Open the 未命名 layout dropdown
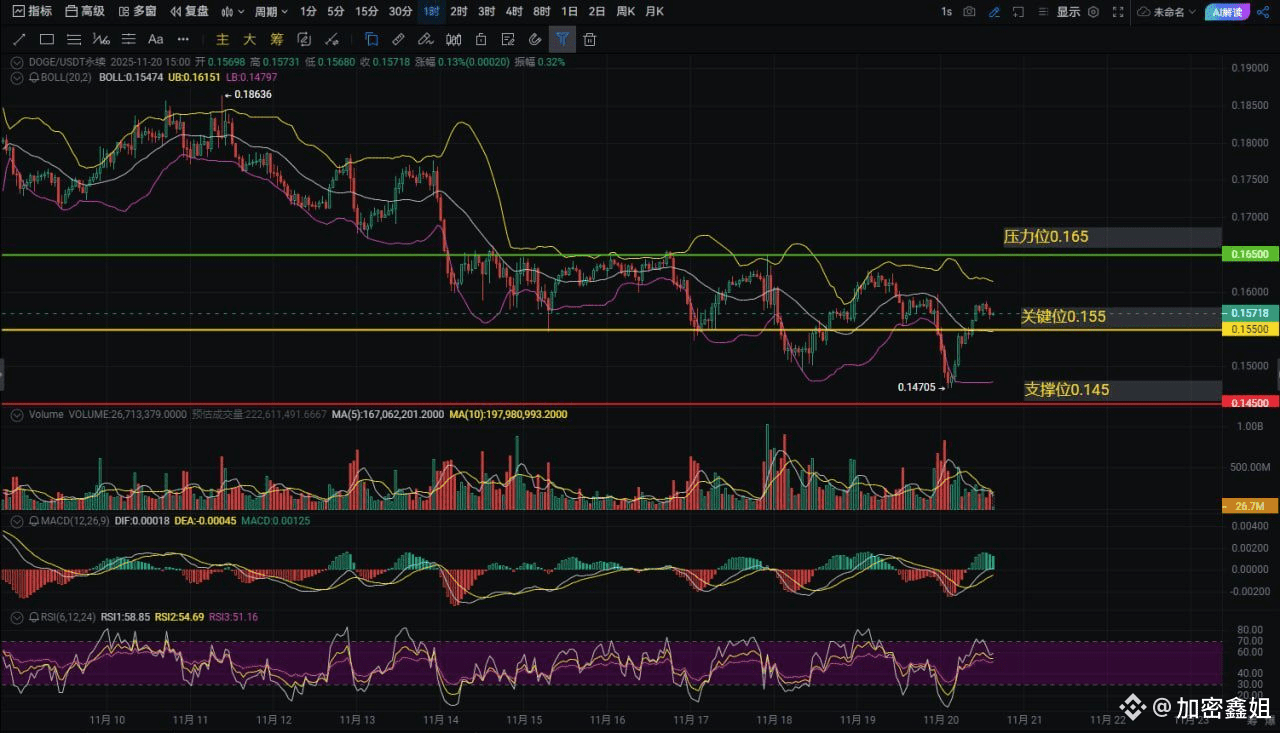 point(1168,12)
